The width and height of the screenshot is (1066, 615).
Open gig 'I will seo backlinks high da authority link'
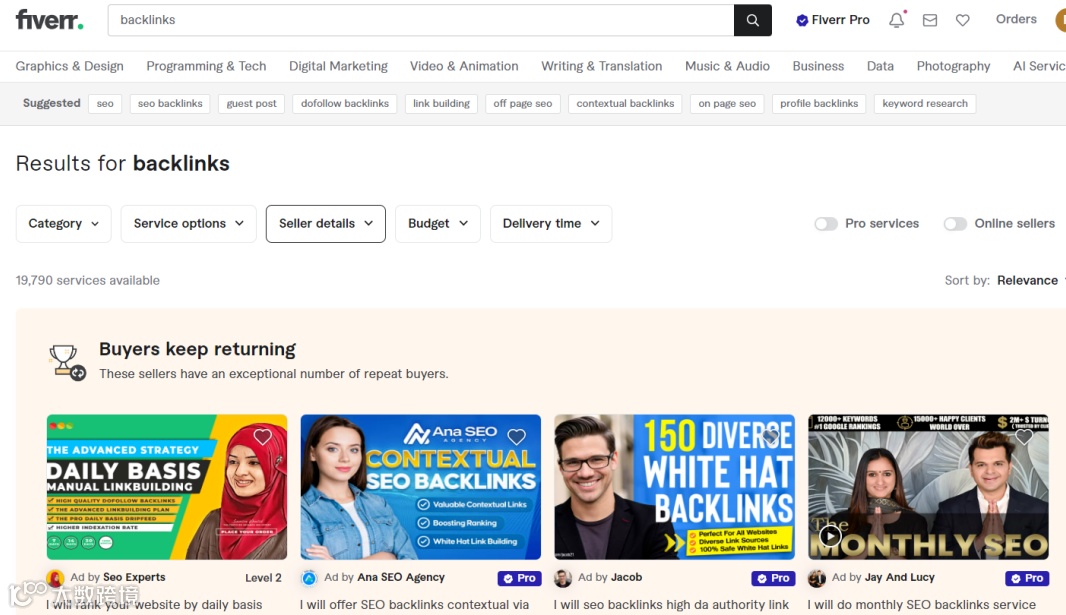[671, 605]
